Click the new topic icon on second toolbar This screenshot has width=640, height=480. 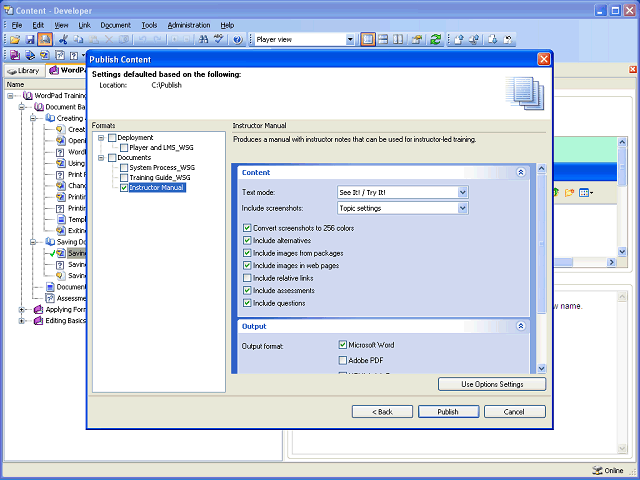[x=45, y=55]
